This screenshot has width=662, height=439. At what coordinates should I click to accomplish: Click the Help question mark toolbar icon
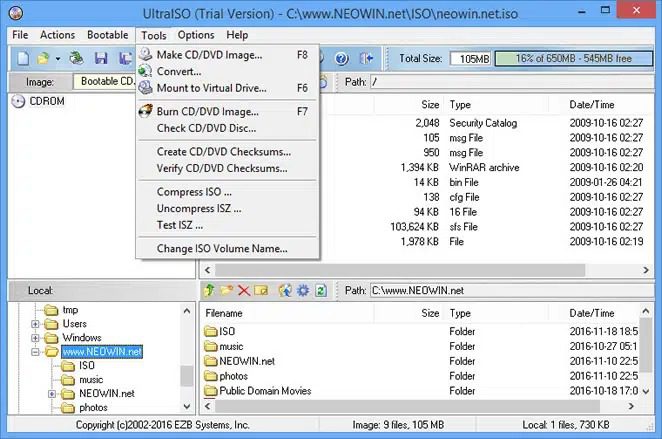click(x=341, y=59)
